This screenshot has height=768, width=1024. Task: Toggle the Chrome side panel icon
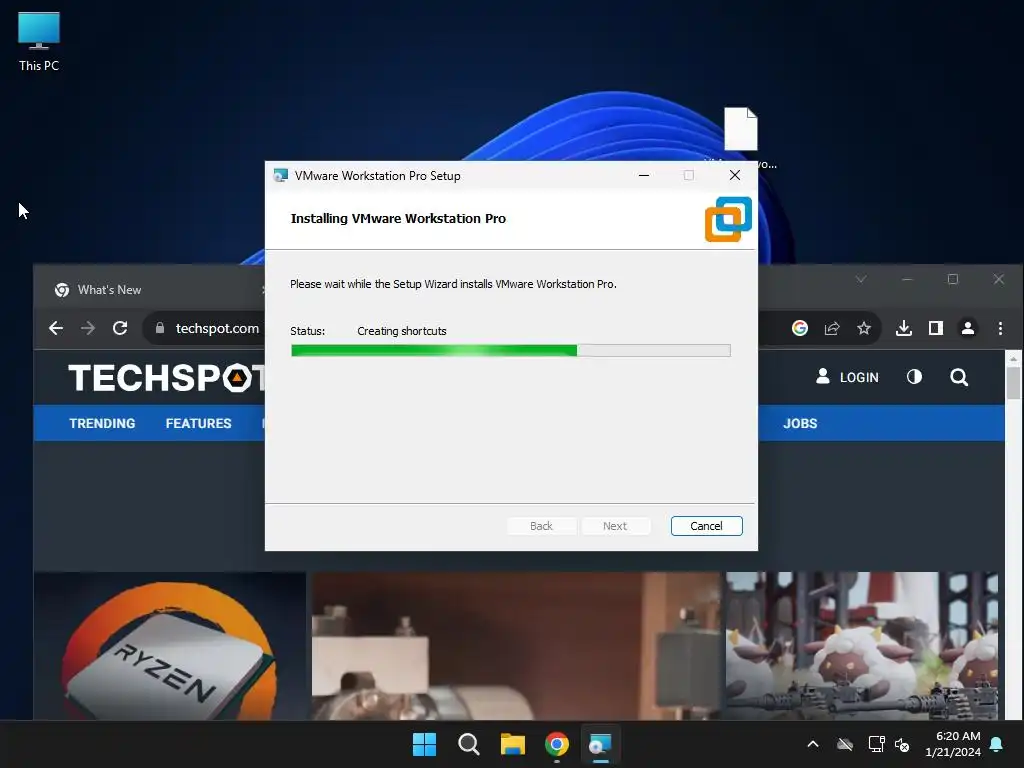click(x=936, y=328)
